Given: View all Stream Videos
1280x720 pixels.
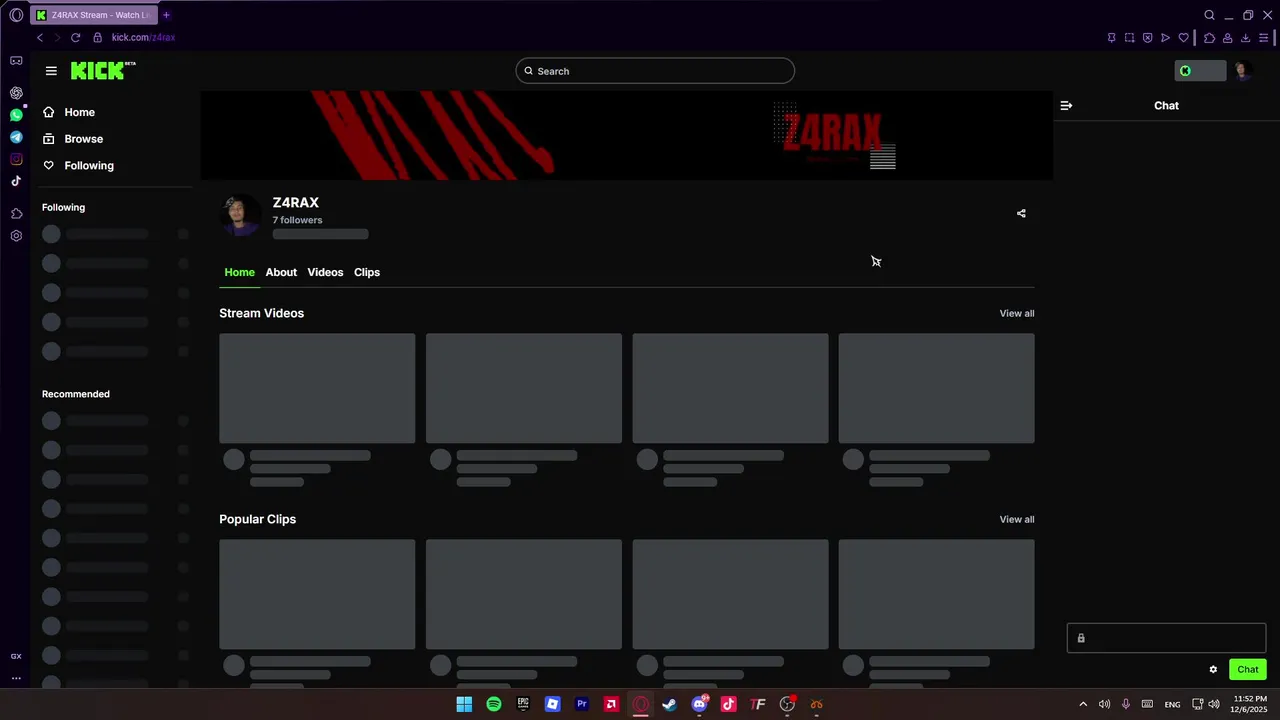Looking at the screenshot, I should [x=1017, y=313].
